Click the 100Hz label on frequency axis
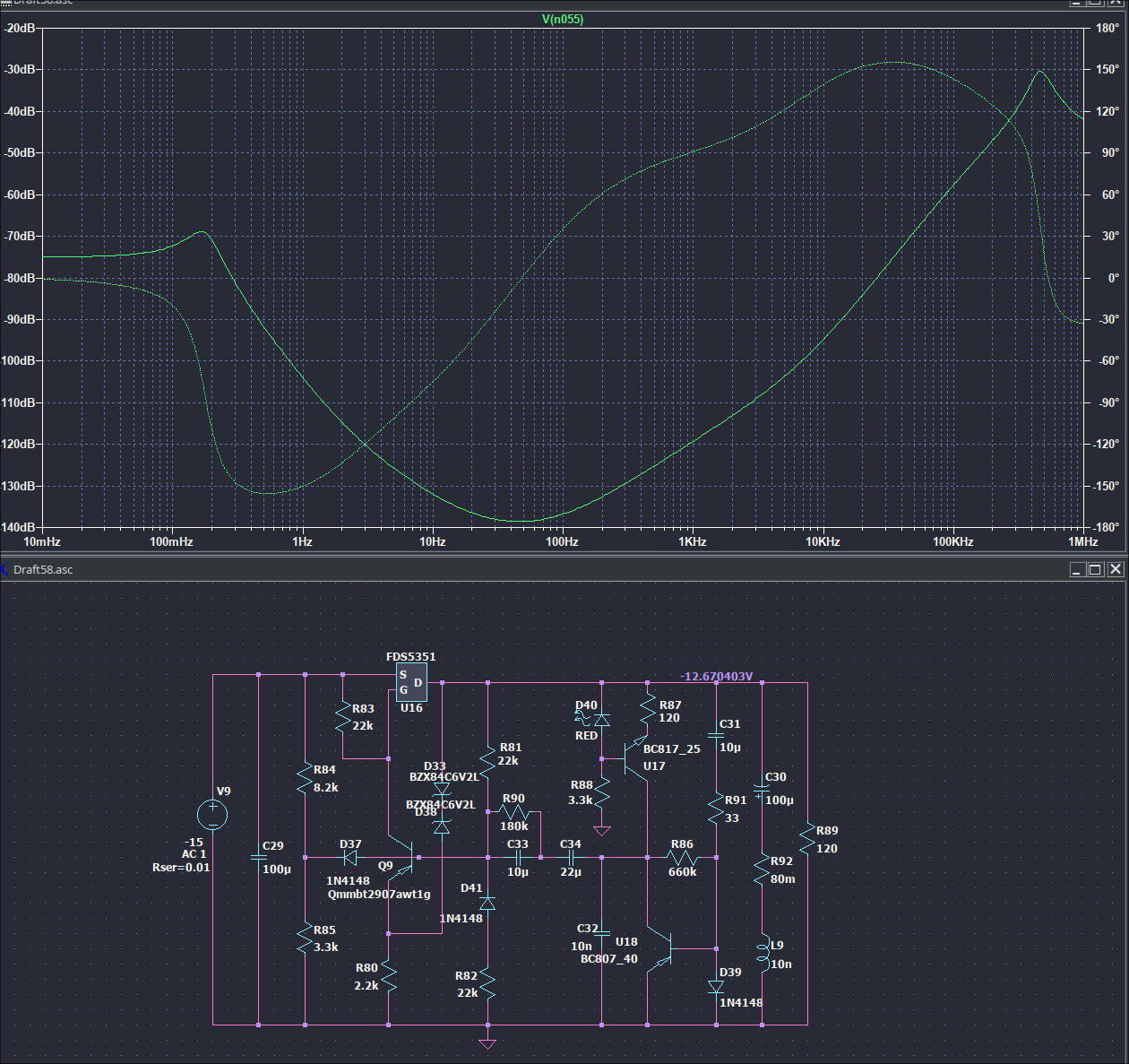The width and height of the screenshot is (1129, 1064). coord(563,541)
